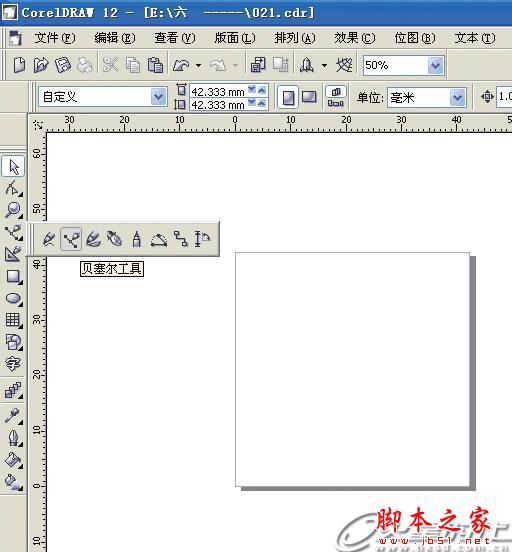512x552 pixels.
Task: Select the Ellipse tool
Action: coord(13,299)
